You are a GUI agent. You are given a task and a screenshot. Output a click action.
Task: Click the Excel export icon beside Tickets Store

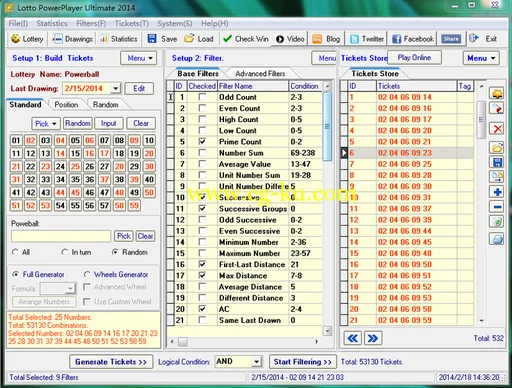(497, 222)
